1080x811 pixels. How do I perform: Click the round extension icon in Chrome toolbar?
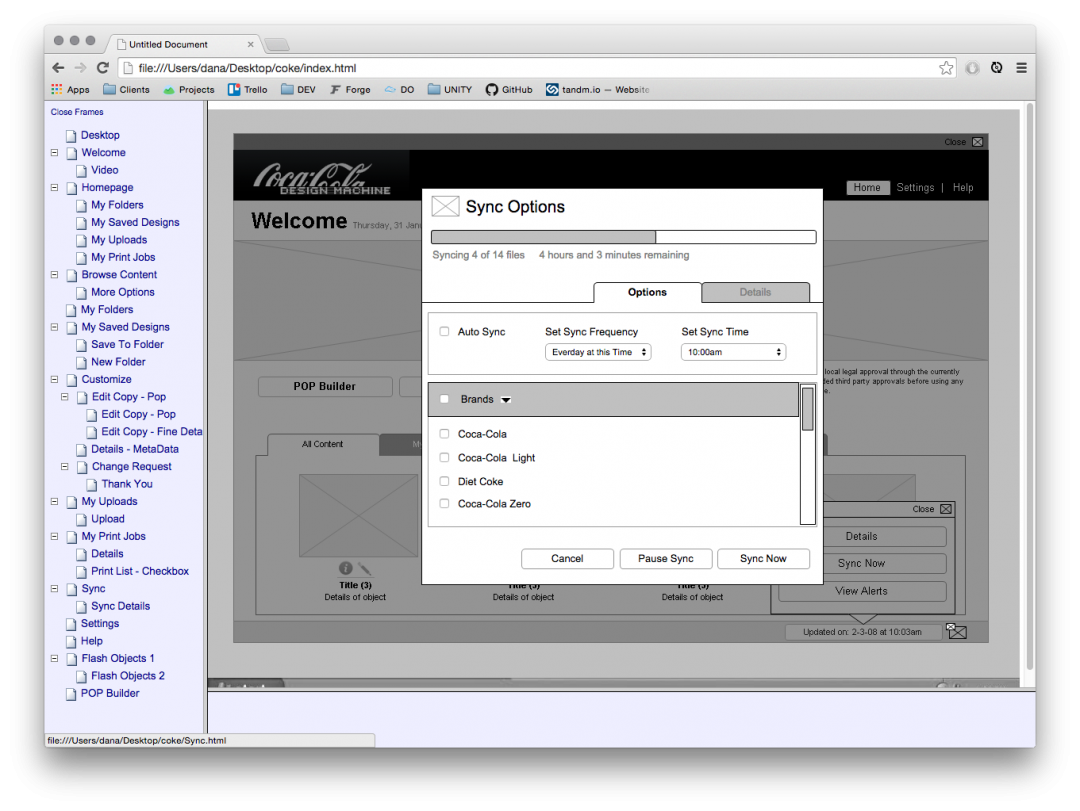pos(972,68)
